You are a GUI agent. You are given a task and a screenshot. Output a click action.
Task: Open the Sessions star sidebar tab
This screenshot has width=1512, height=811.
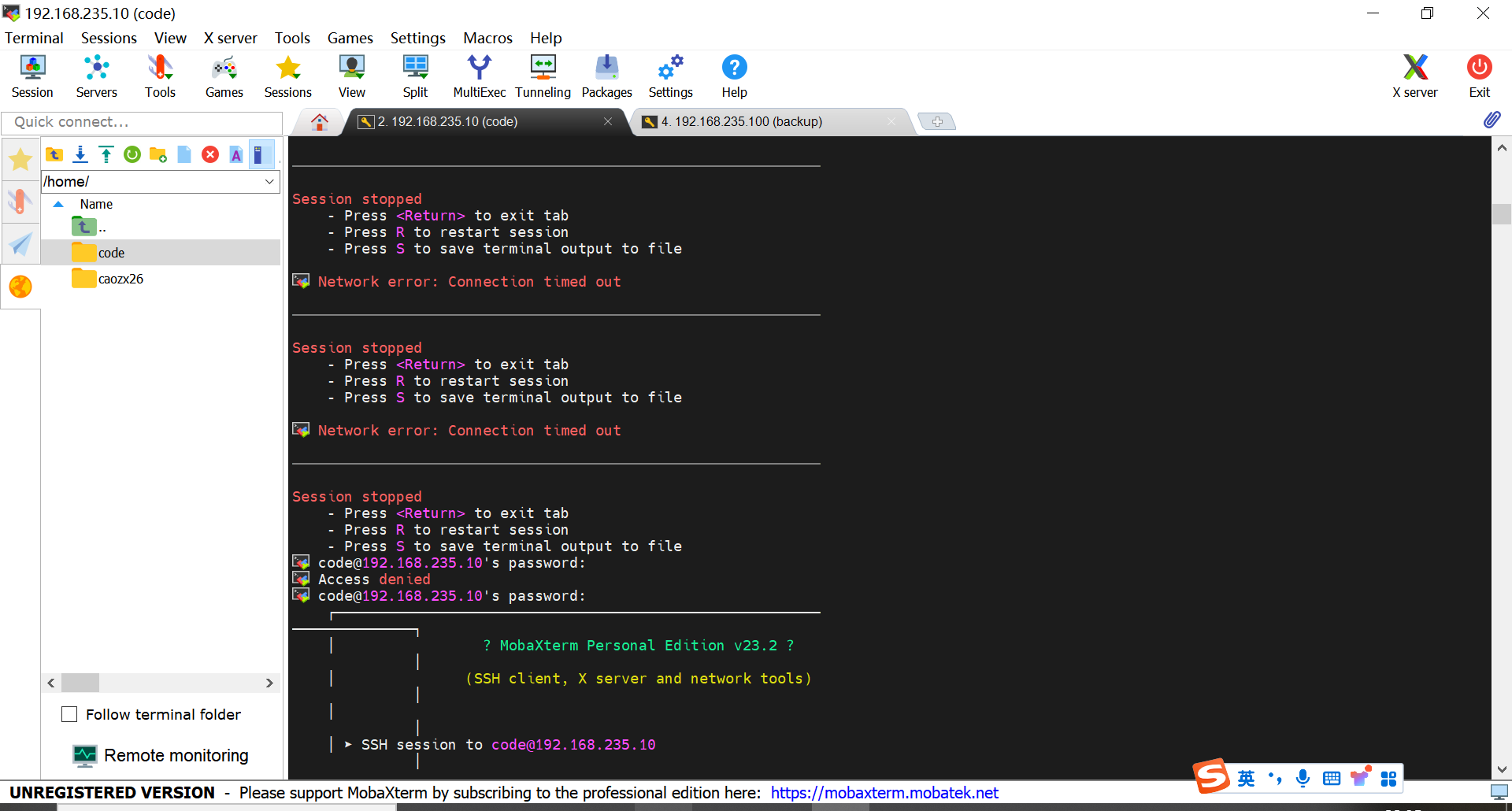pos(20,160)
